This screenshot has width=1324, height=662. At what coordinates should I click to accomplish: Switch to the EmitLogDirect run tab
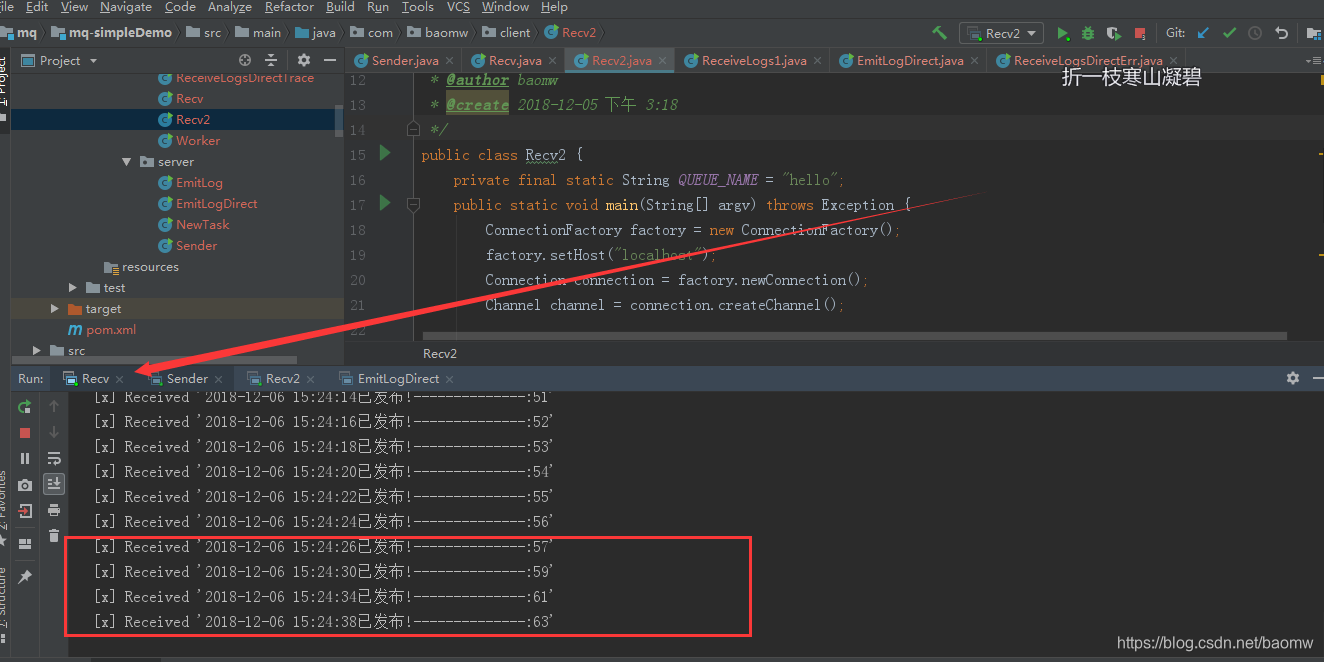(x=398, y=379)
